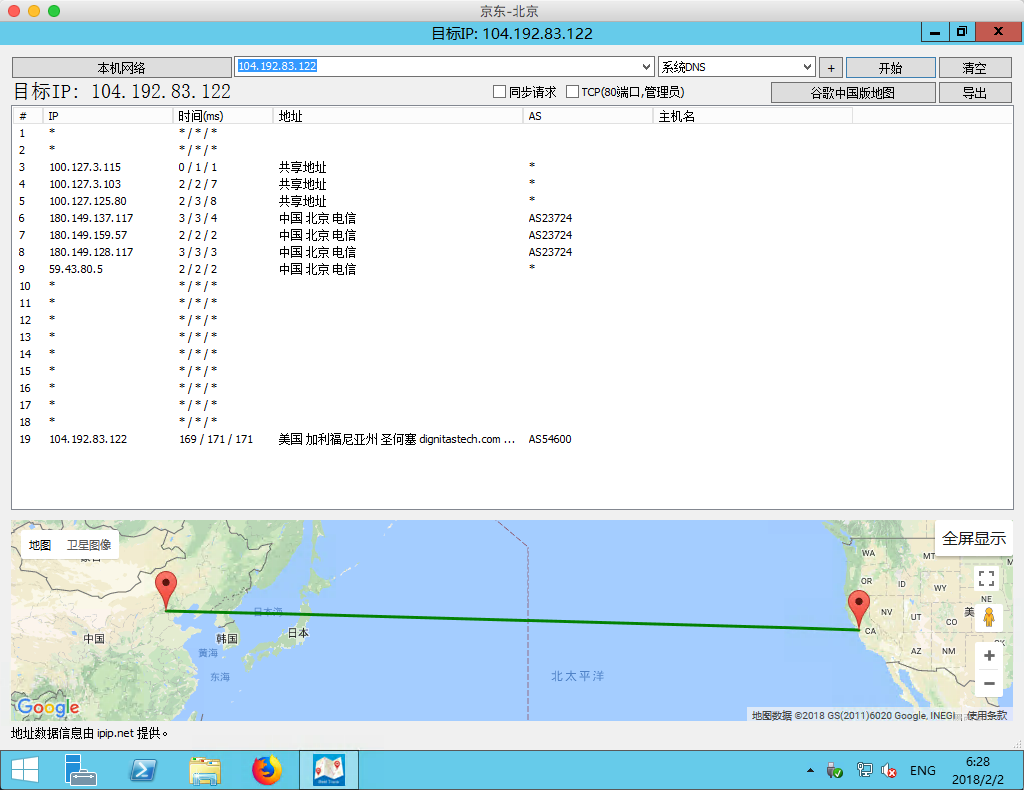The image size is (1024, 790).
Task: Open Firefox from the taskbar
Action: tap(267, 770)
